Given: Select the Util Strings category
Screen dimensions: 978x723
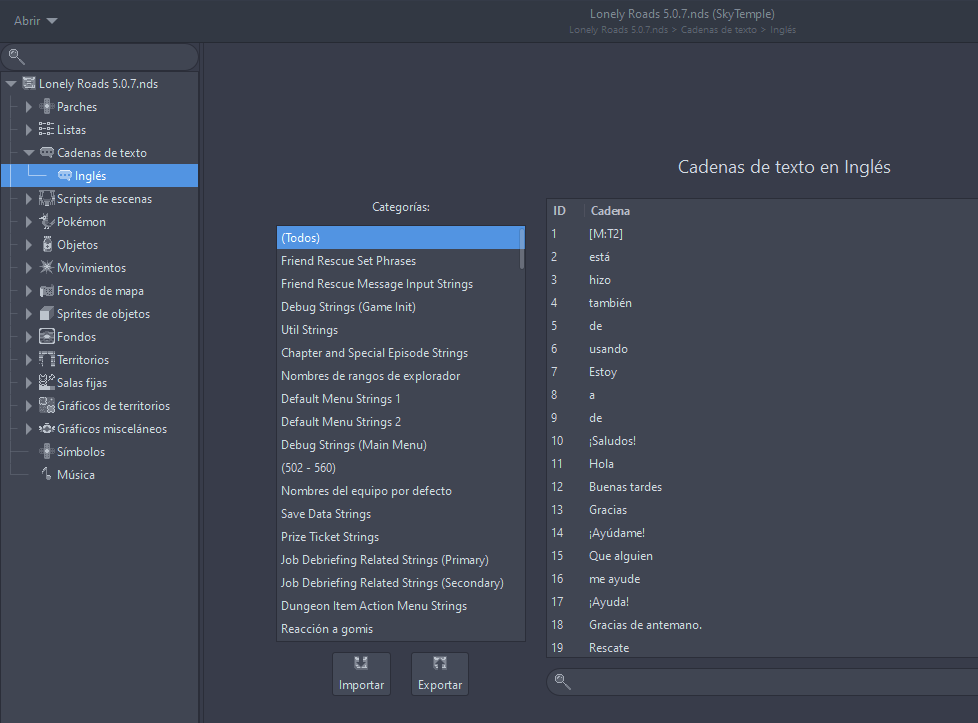Looking at the screenshot, I should tap(309, 330).
